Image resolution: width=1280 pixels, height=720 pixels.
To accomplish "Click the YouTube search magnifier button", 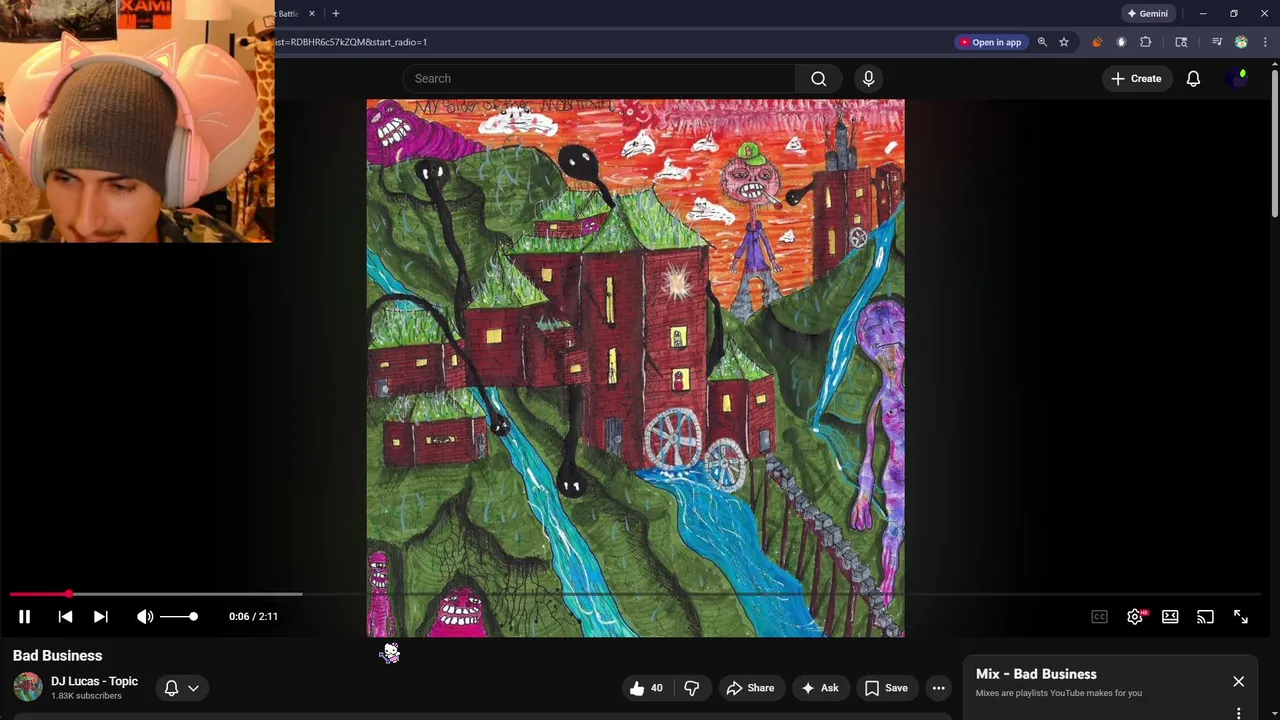I will [819, 78].
